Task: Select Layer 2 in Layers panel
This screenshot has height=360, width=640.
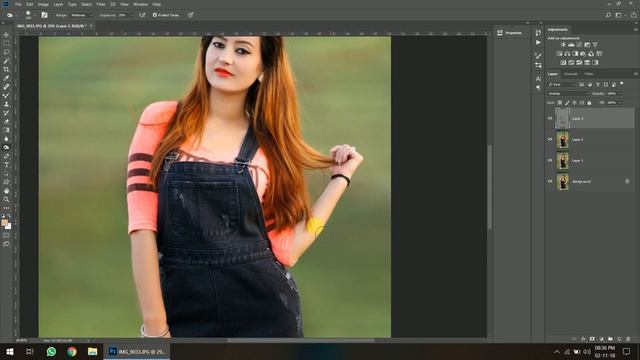Action: point(594,140)
